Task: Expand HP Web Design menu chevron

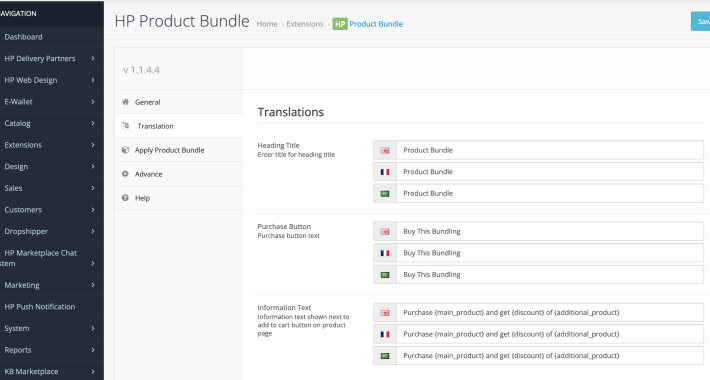Action: (x=93, y=80)
